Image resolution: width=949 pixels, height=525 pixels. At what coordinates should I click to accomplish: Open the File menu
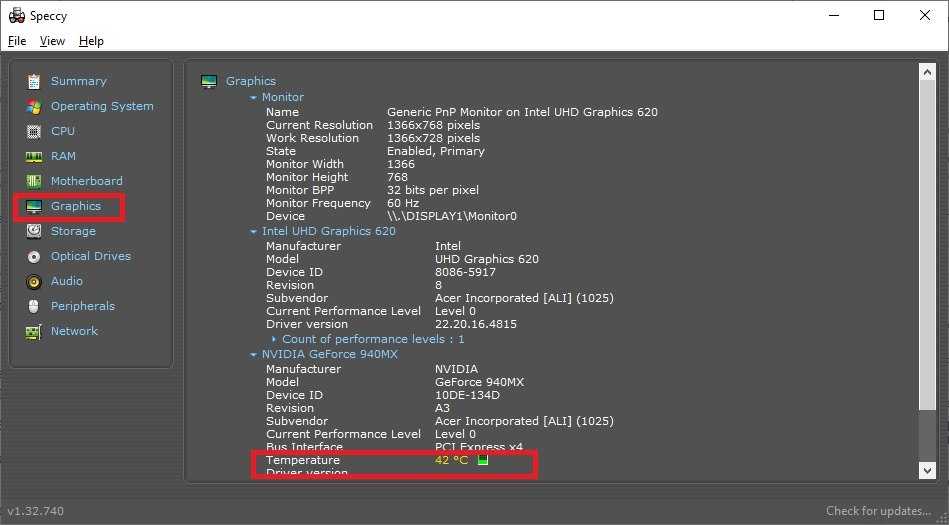point(17,41)
